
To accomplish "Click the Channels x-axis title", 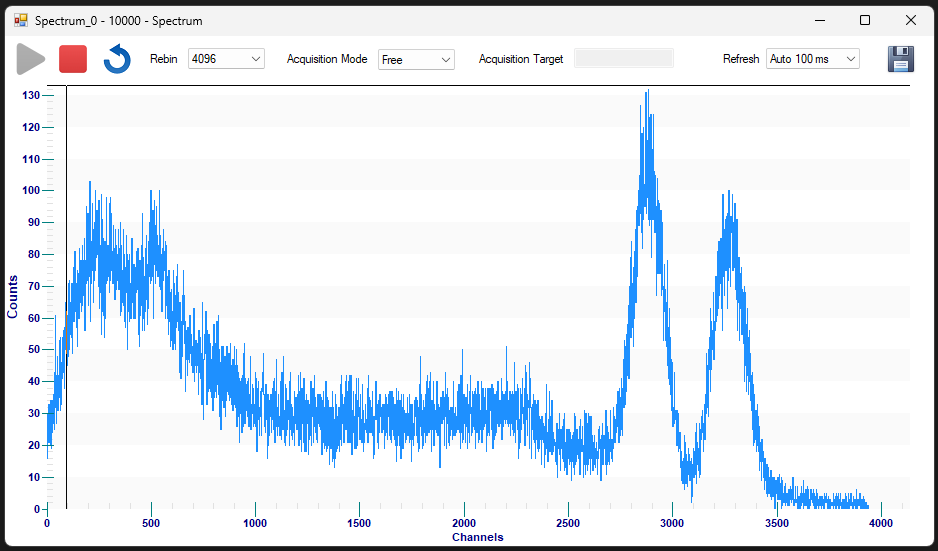I will coord(477,537).
